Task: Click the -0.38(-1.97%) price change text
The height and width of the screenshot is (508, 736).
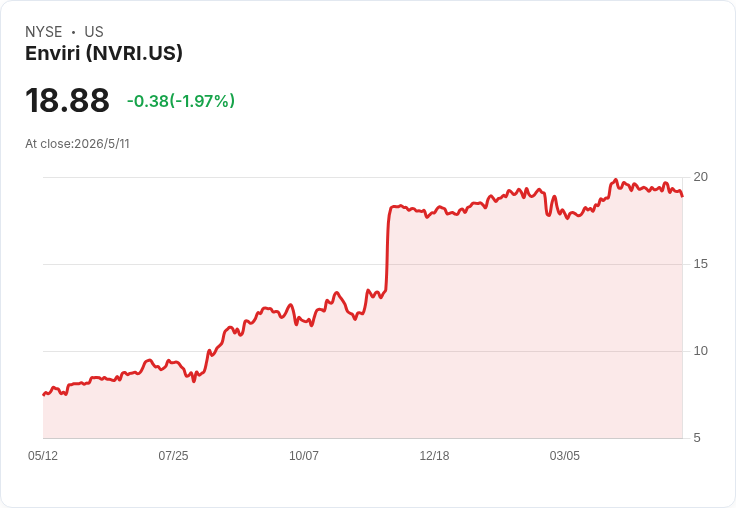Action: (181, 101)
